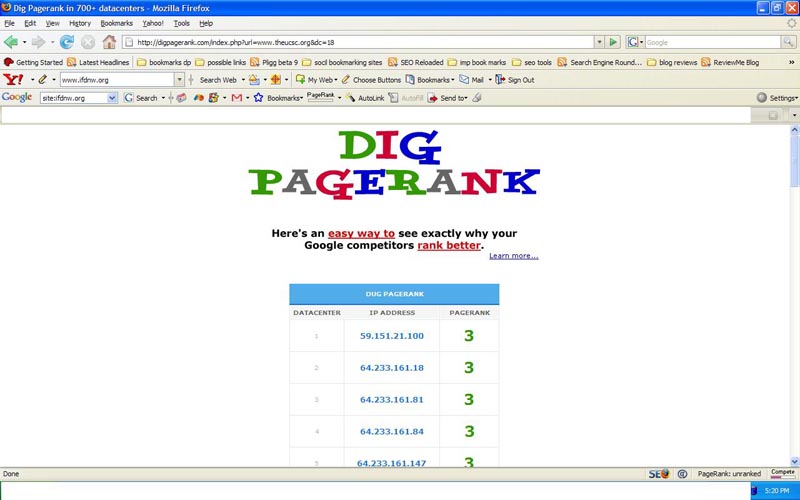This screenshot has width=800, height=500.
Task: Click the Google logo on Google toolbar
Action: [x=17, y=97]
